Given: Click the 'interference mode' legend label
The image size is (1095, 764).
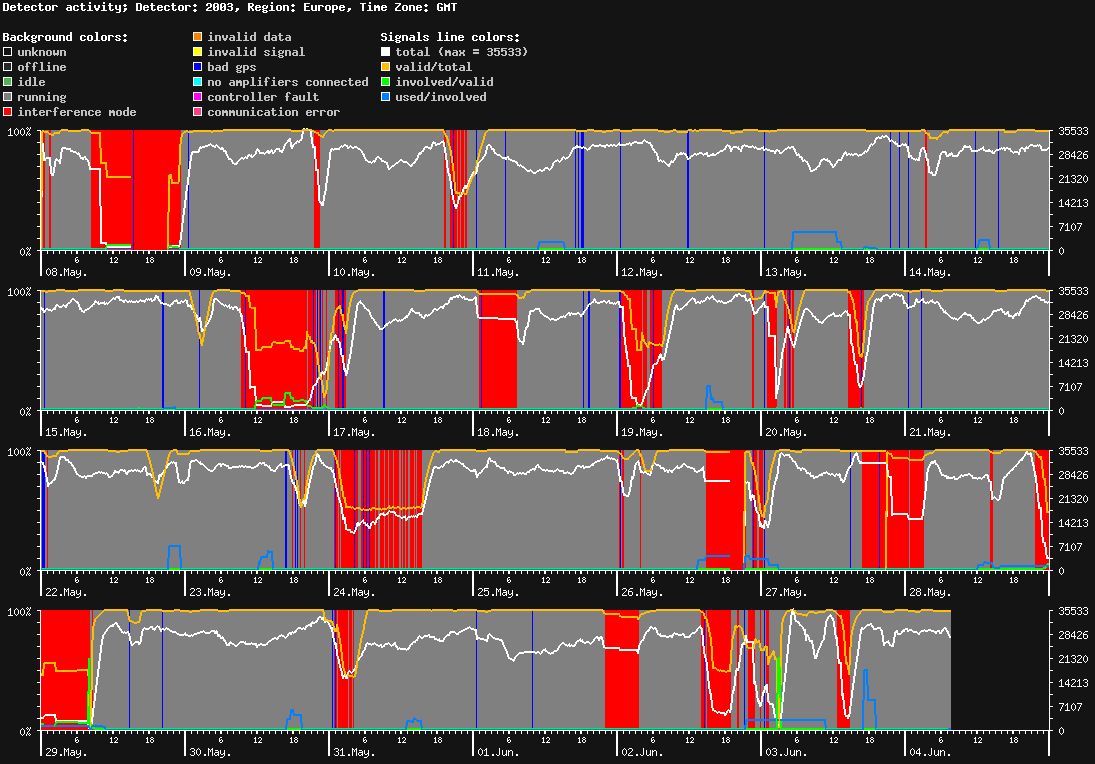Looking at the screenshot, I should [x=77, y=112].
